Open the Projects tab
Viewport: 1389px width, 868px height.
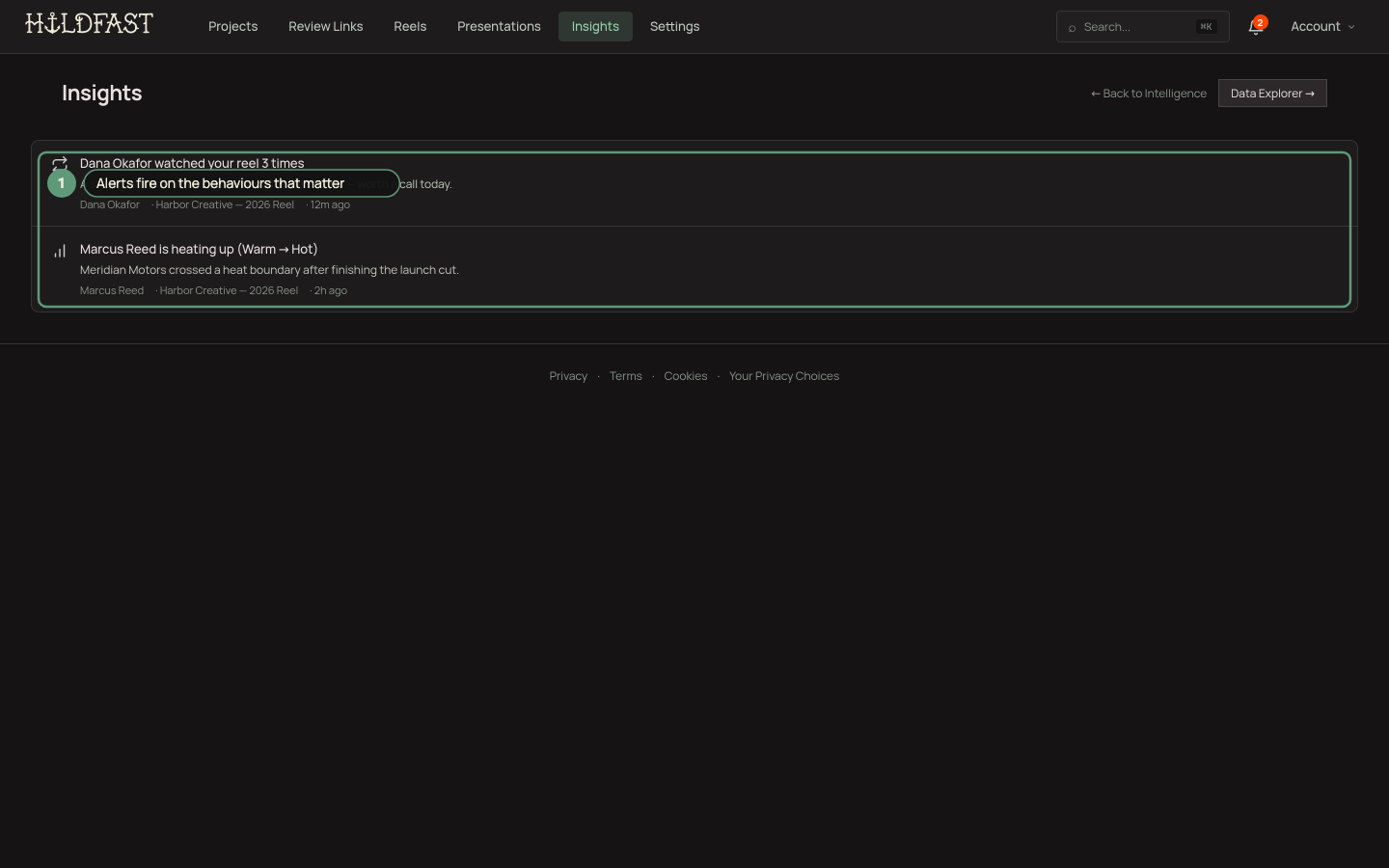(x=233, y=26)
